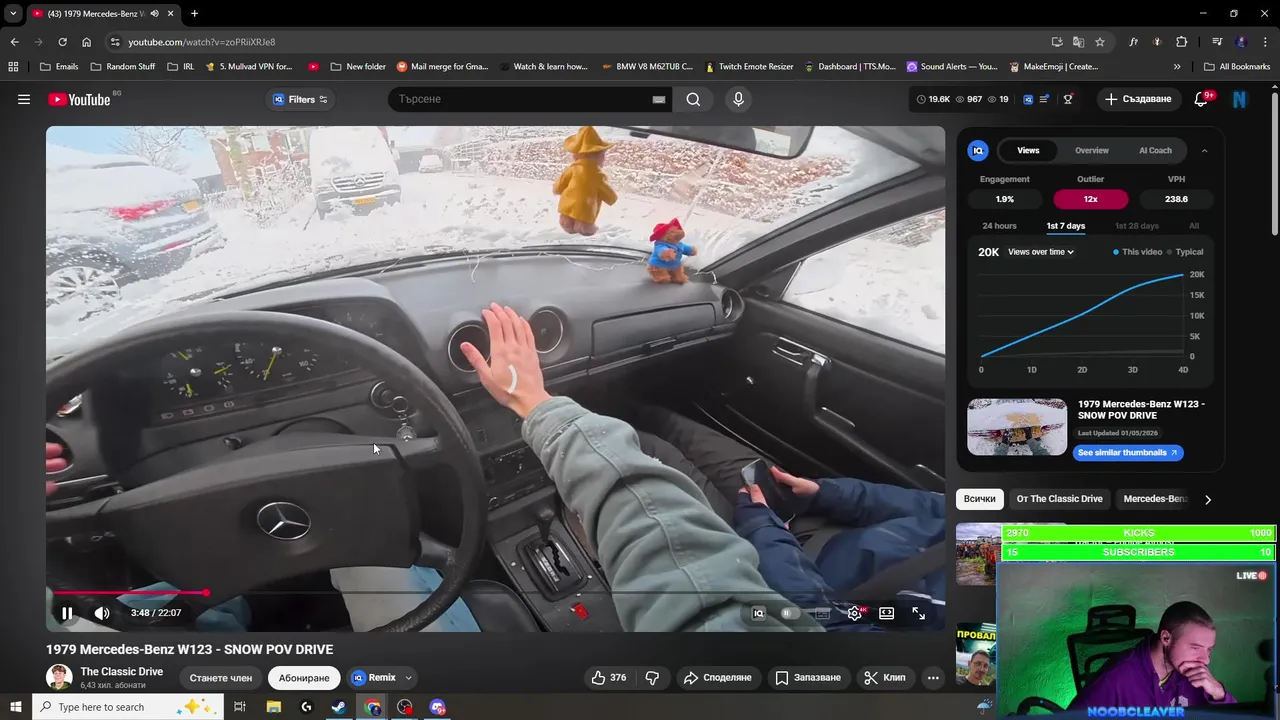The image size is (1280, 720).
Task: Open File Explorer in the taskbar
Action: tap(274, 707)
